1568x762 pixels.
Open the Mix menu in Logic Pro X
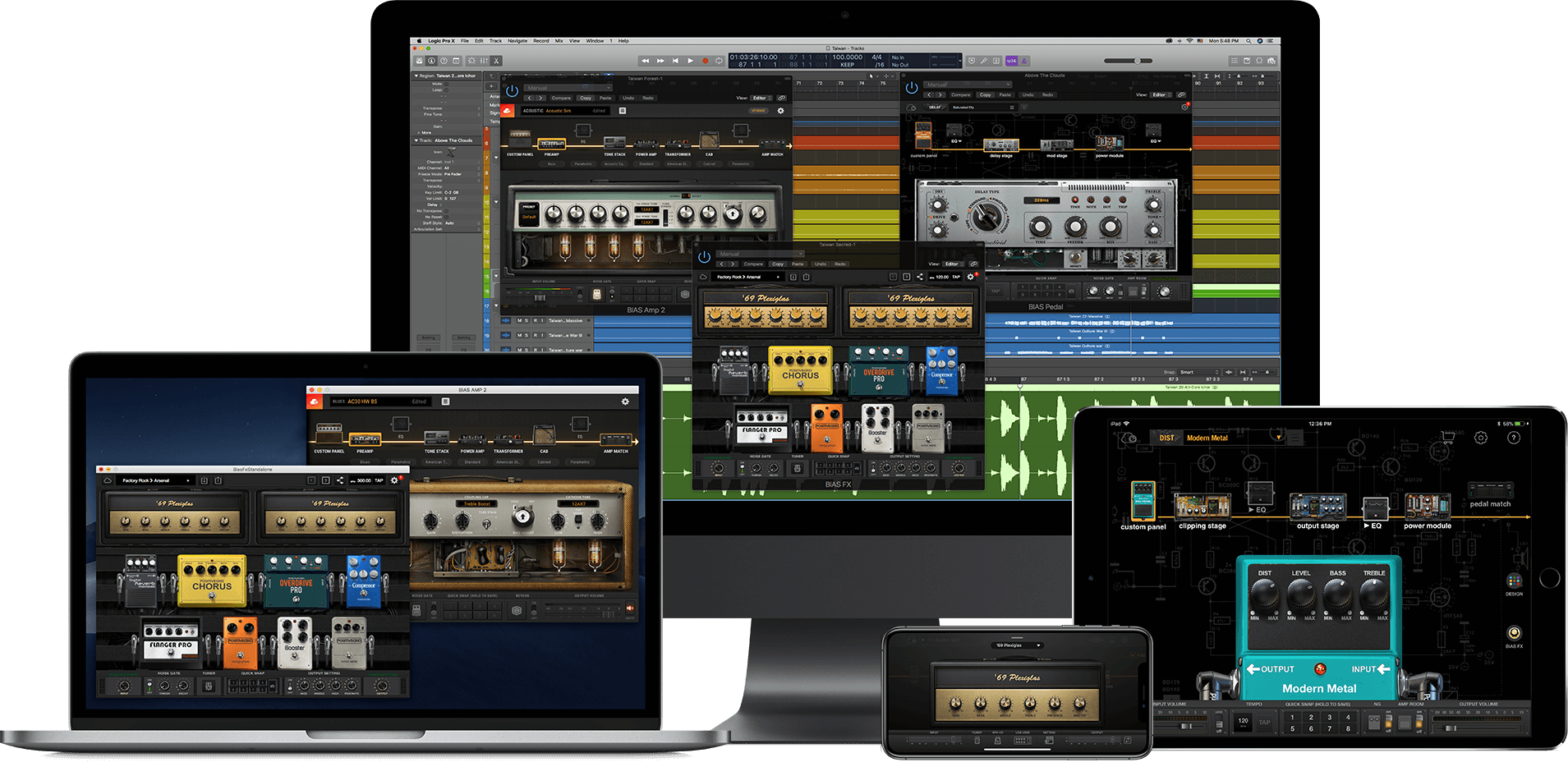coord(559,40)
